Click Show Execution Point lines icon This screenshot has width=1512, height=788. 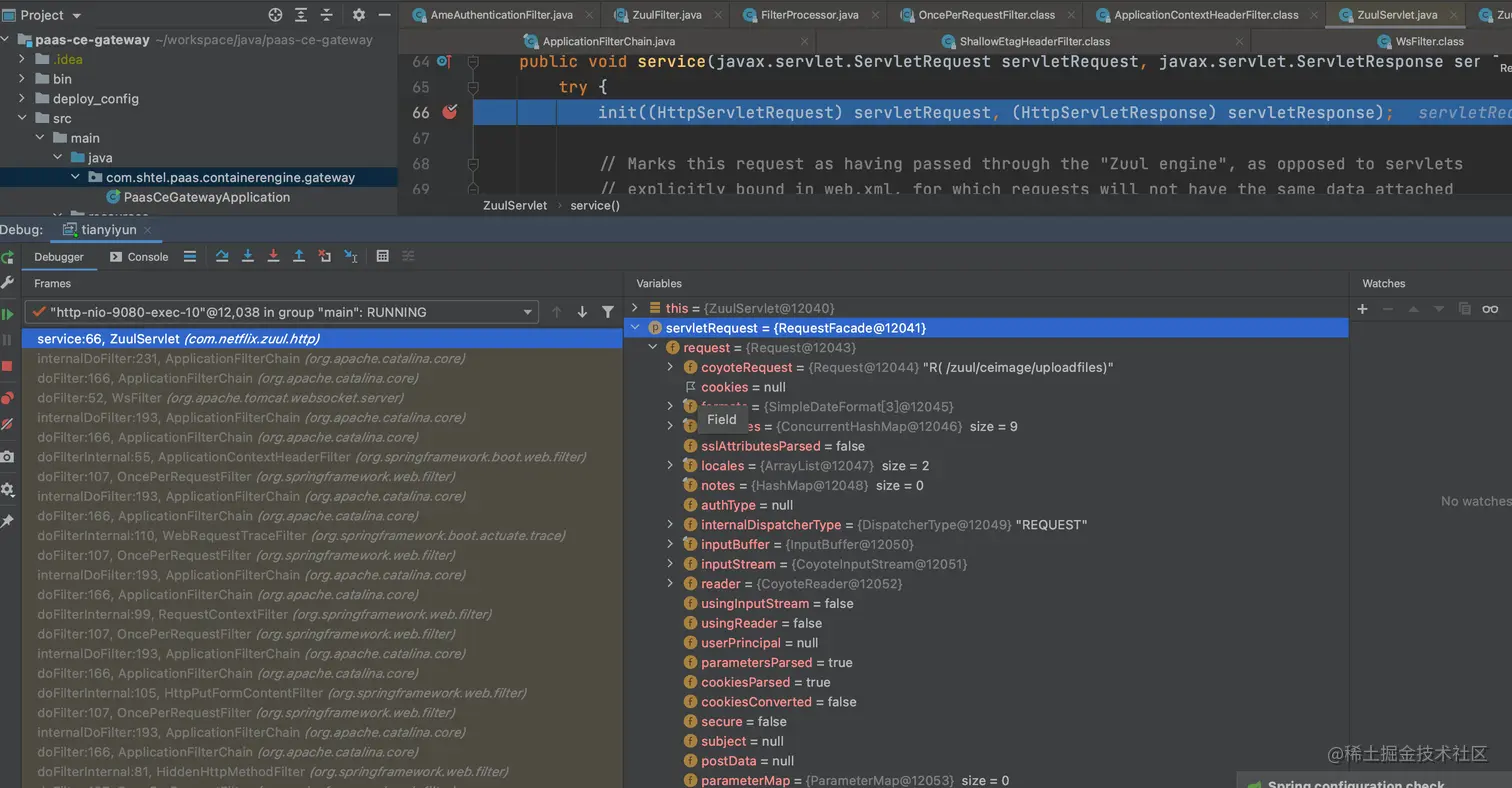[x=190, y=257]
